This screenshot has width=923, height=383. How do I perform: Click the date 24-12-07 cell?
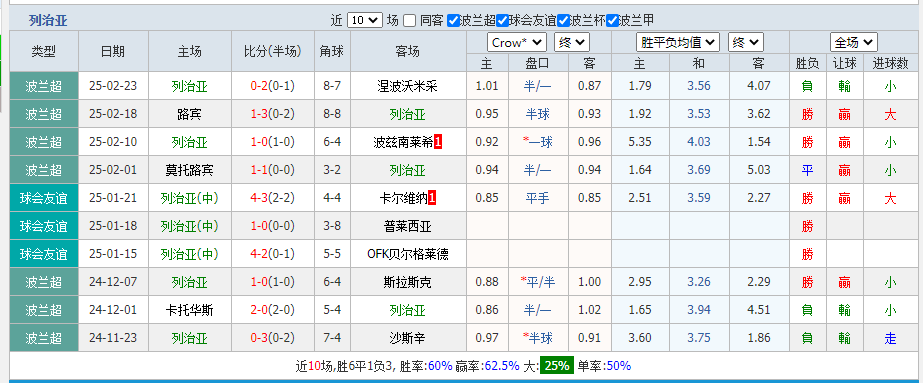pyautogui.click(x=113, y=282)
